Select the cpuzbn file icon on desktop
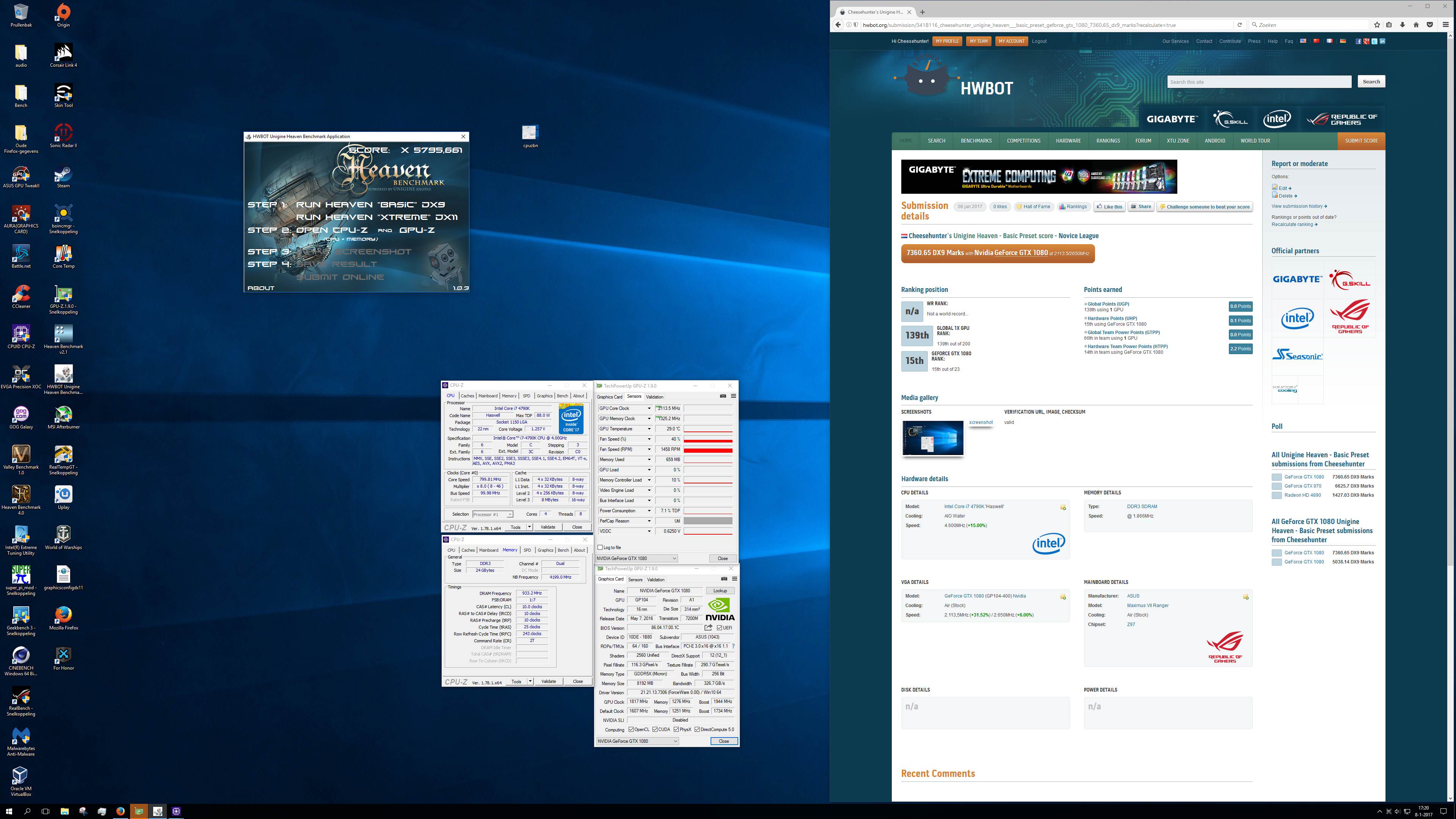This screenshot has height=819, width=1456. click(530, 137)
